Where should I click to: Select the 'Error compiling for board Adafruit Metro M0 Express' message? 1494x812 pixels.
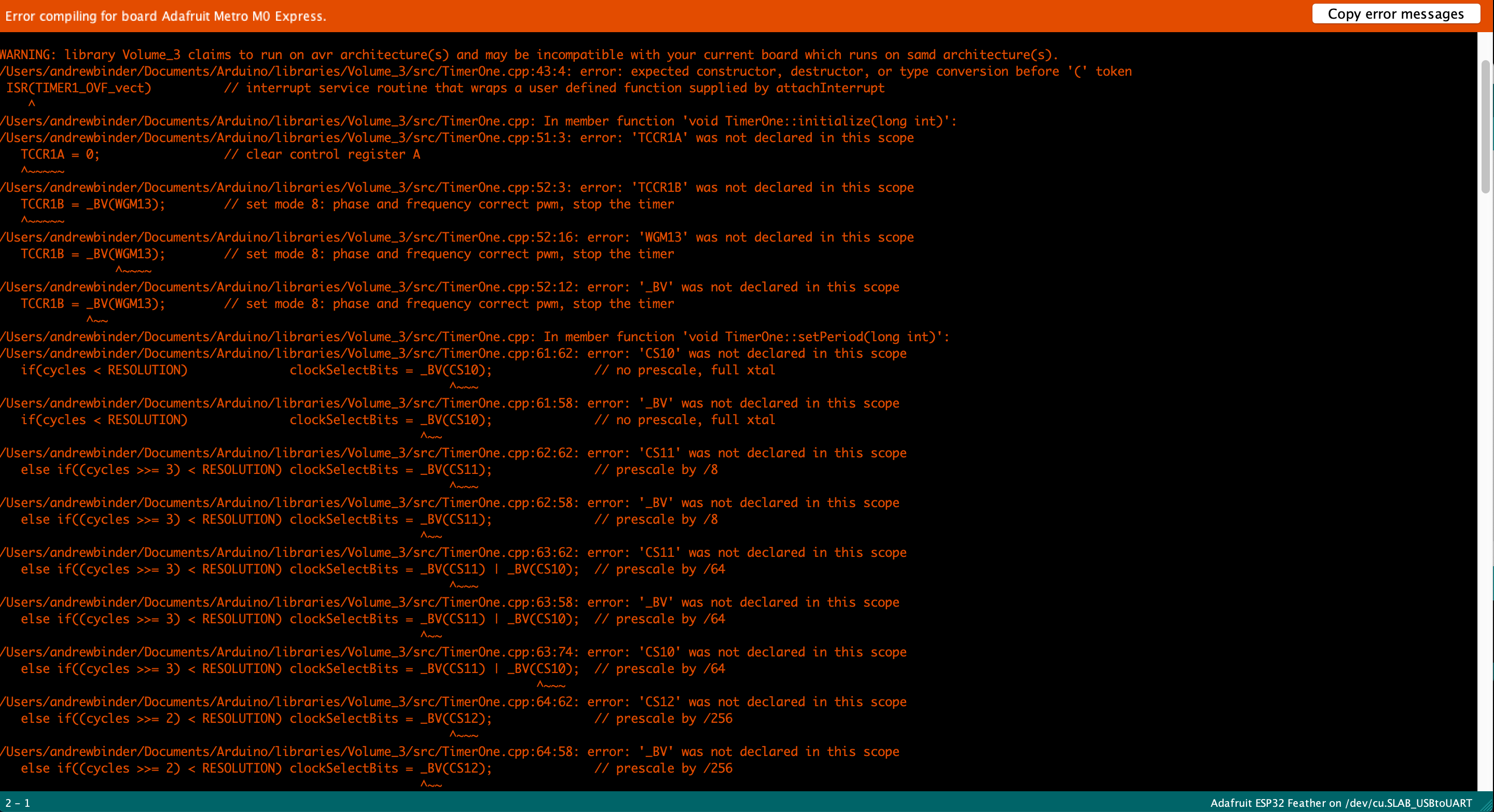pyautogui.click(x=166, y=16)
